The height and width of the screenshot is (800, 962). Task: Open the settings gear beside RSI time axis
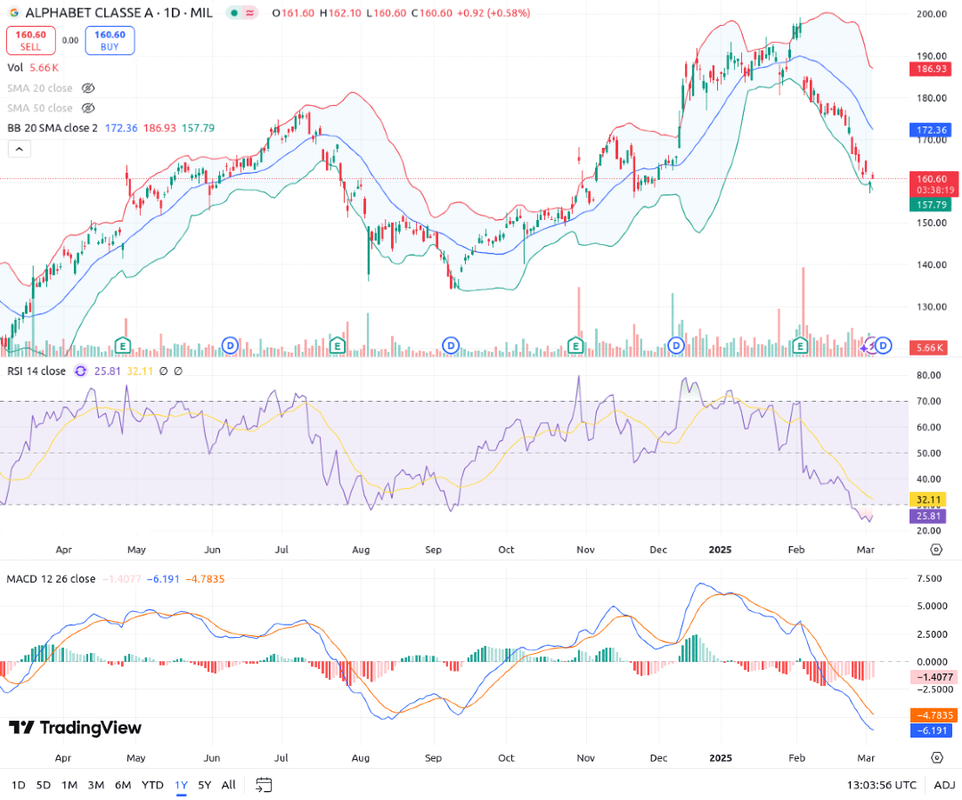point(936,549)
